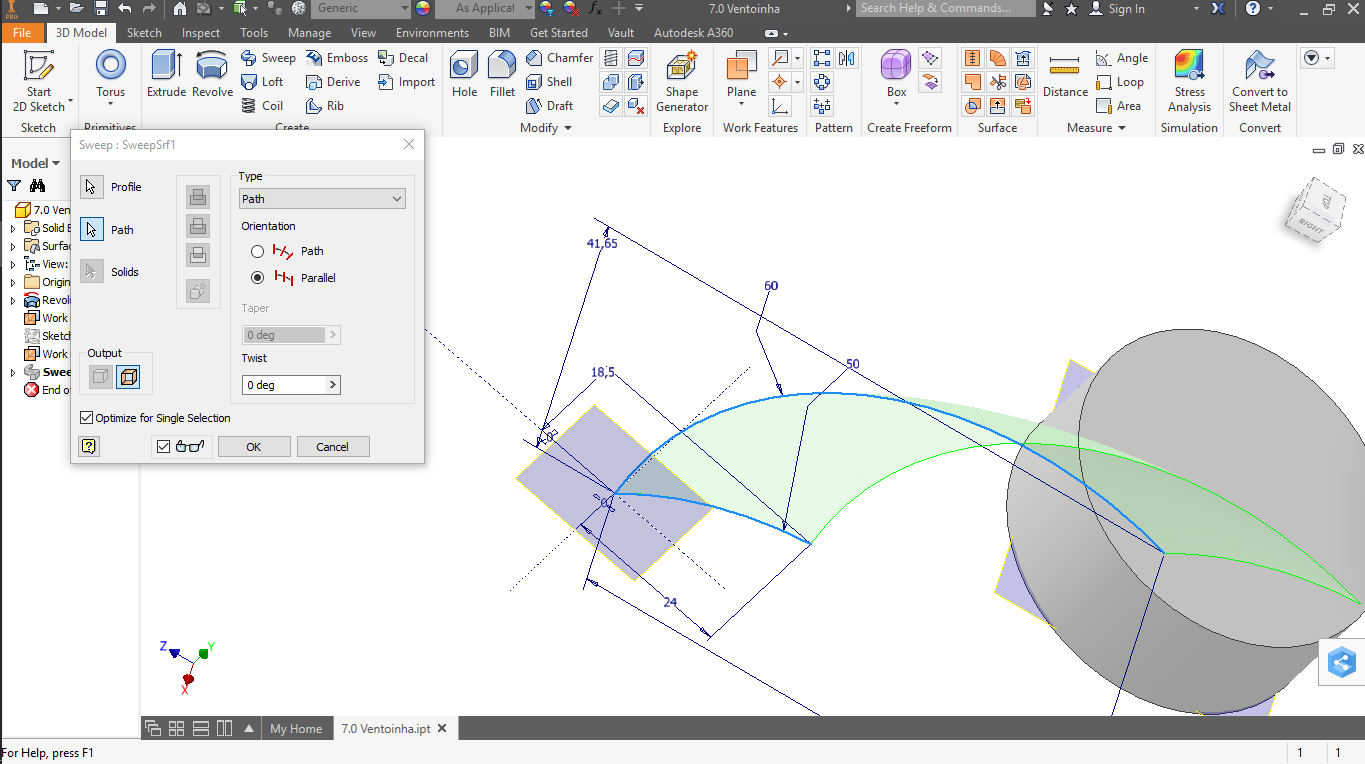Choose the Fillet tool
The image size is (1365, 764).
pyautogui.click(x=502, y=75)
